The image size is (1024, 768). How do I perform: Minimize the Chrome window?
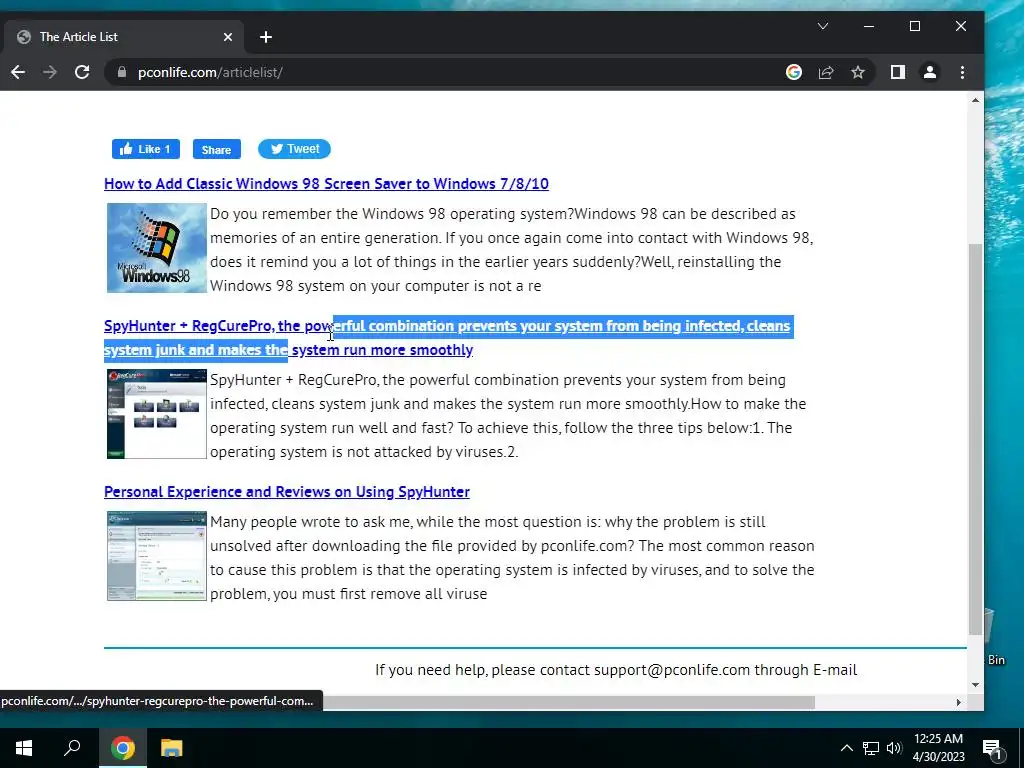[x=869, y=26]
